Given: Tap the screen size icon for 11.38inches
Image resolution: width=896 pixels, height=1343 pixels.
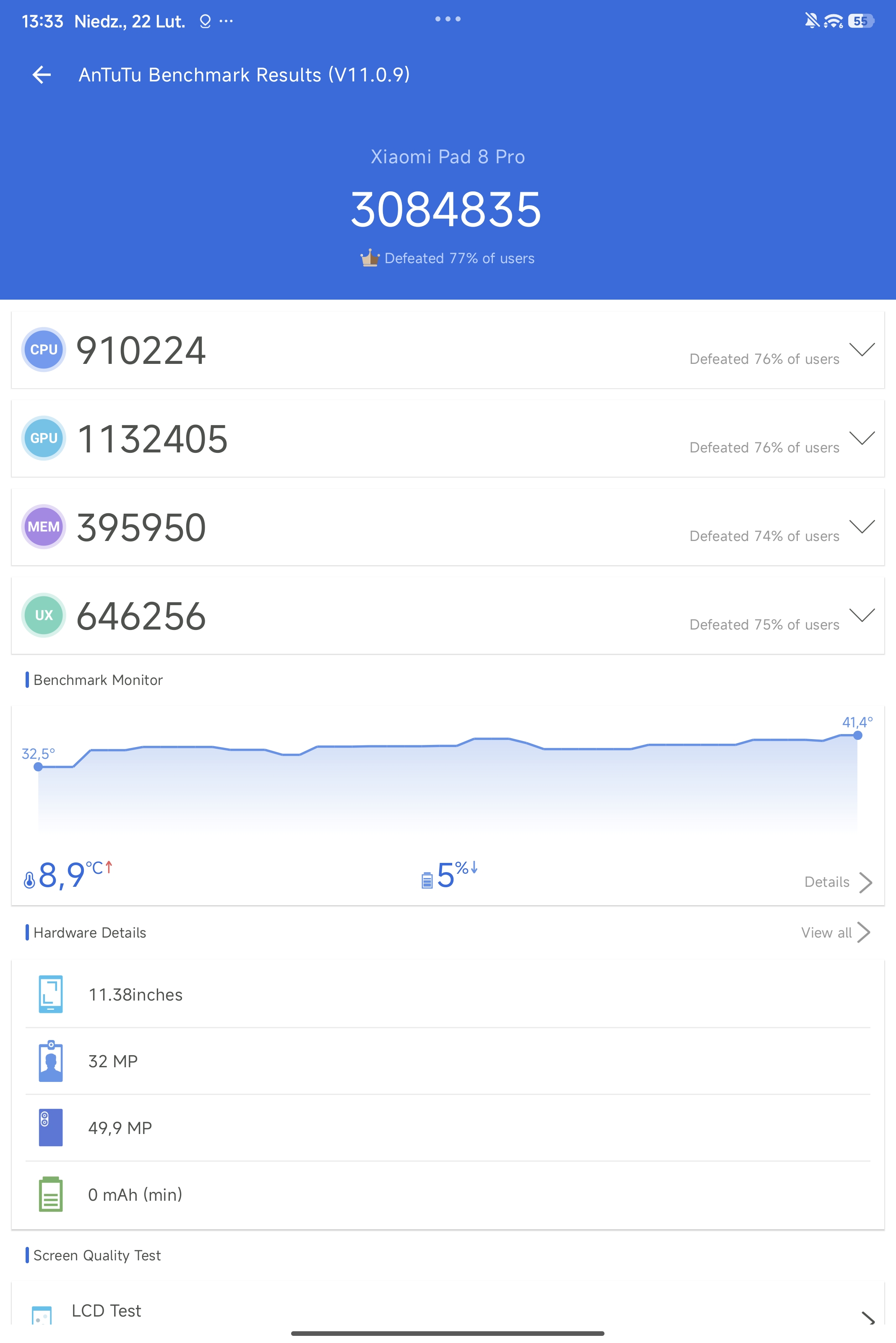Looking at the screenshot, I should [x=50, y=994].
